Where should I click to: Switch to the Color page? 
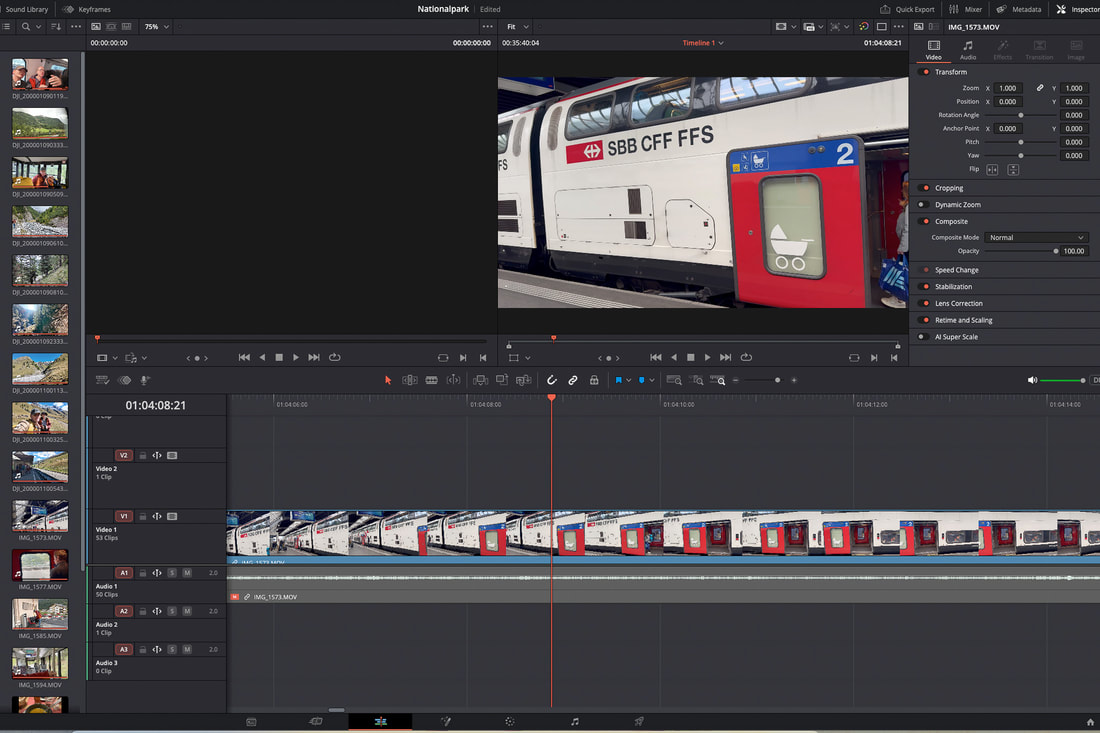pos(510,721)
